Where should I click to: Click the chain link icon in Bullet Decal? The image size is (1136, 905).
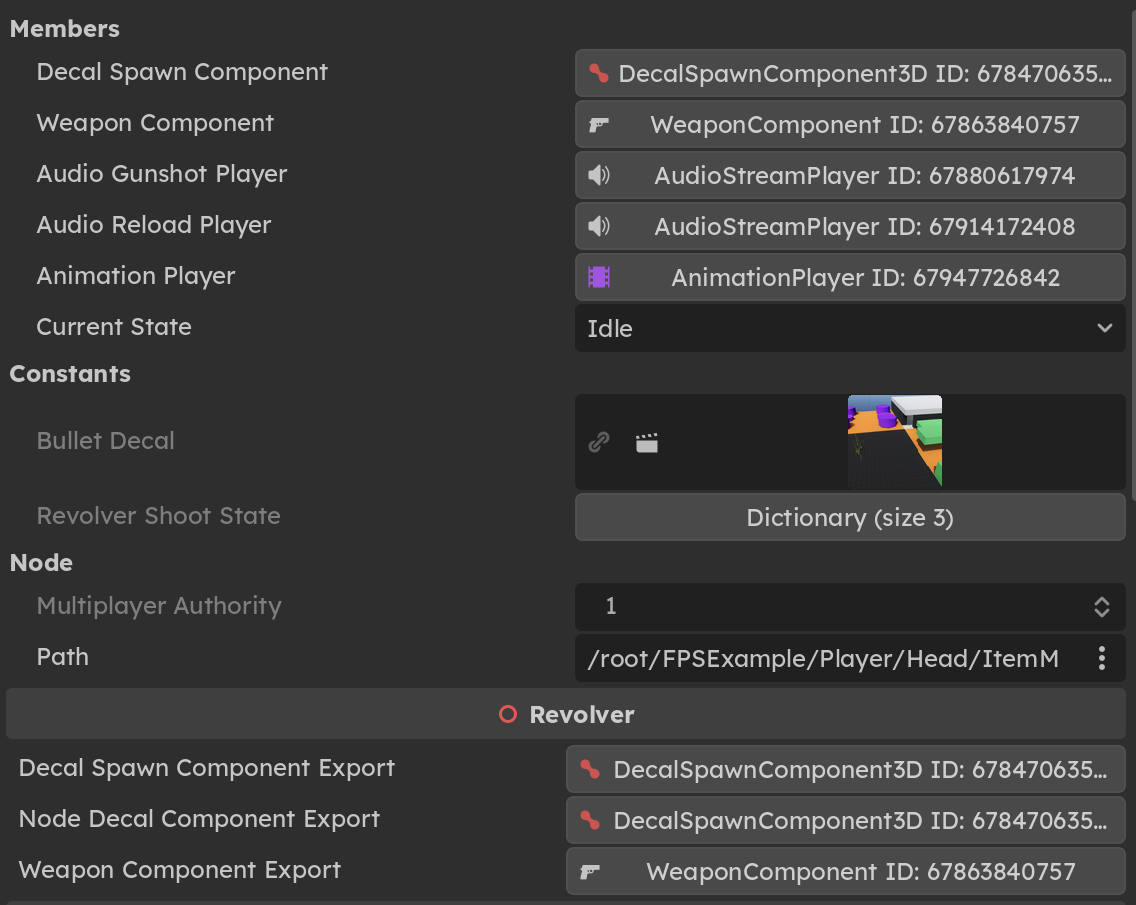point(599,442)
